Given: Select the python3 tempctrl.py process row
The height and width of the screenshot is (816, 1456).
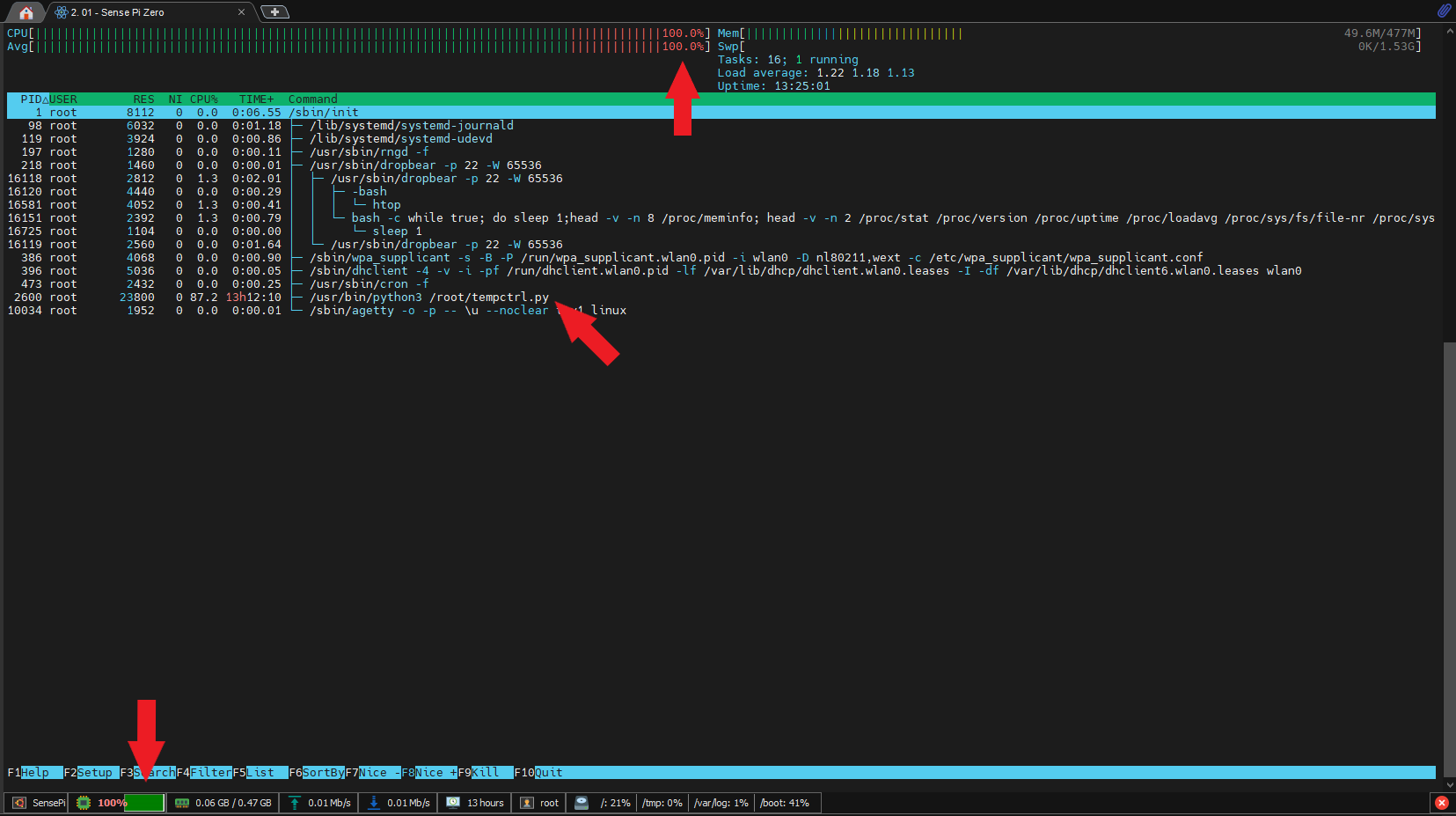Looking at the screenshot, I should [x=721, y=298].
